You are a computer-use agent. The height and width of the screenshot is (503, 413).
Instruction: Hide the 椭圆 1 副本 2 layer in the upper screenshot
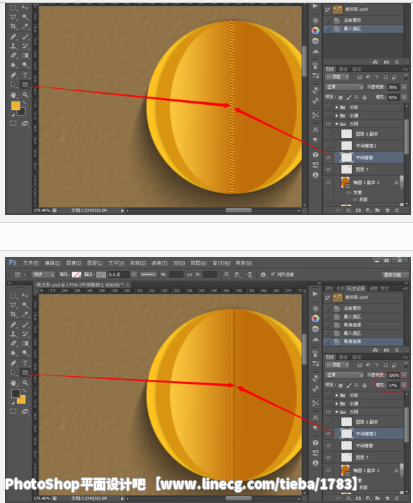(x=328, y=182)
